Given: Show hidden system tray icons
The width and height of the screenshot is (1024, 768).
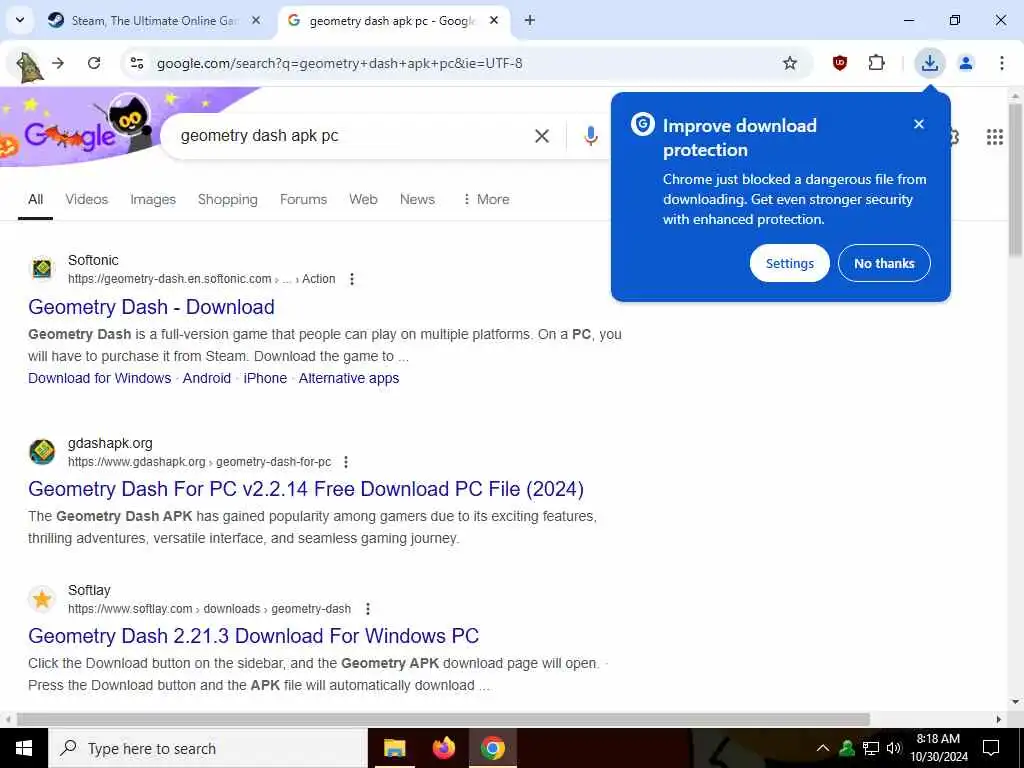Looking at the screenshot, I should tap(823, 748).
